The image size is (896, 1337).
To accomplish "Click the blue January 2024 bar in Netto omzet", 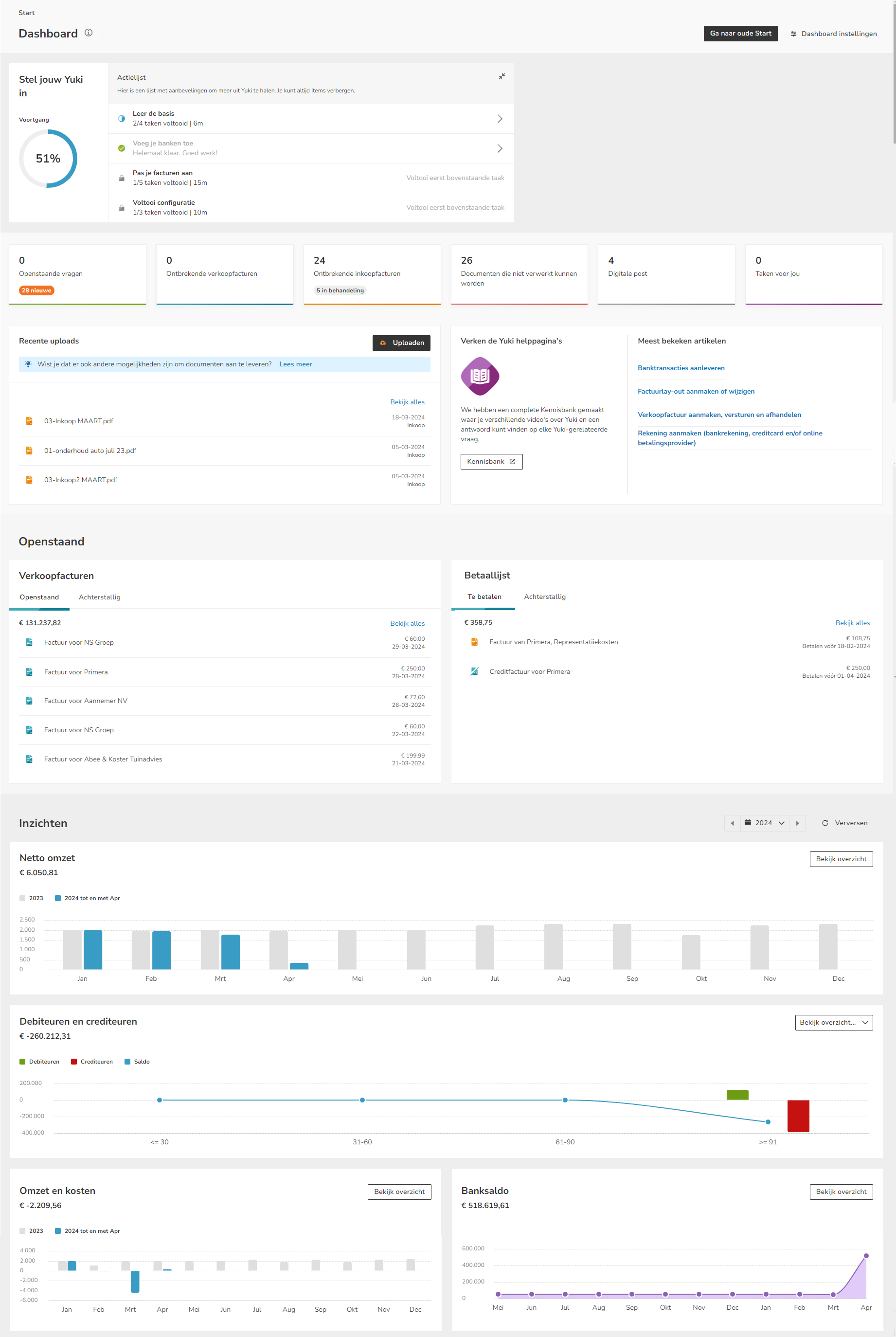I will [x=93, y=950].
